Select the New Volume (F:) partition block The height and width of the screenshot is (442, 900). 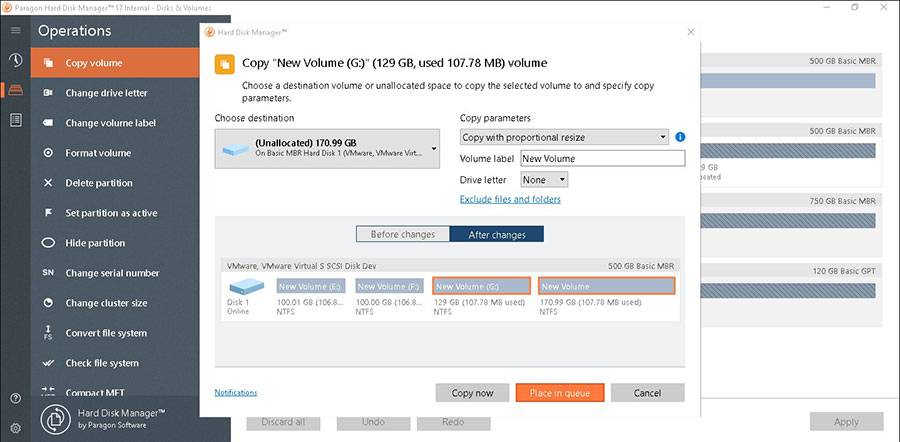pyautogui.click(x=390, y=286)
